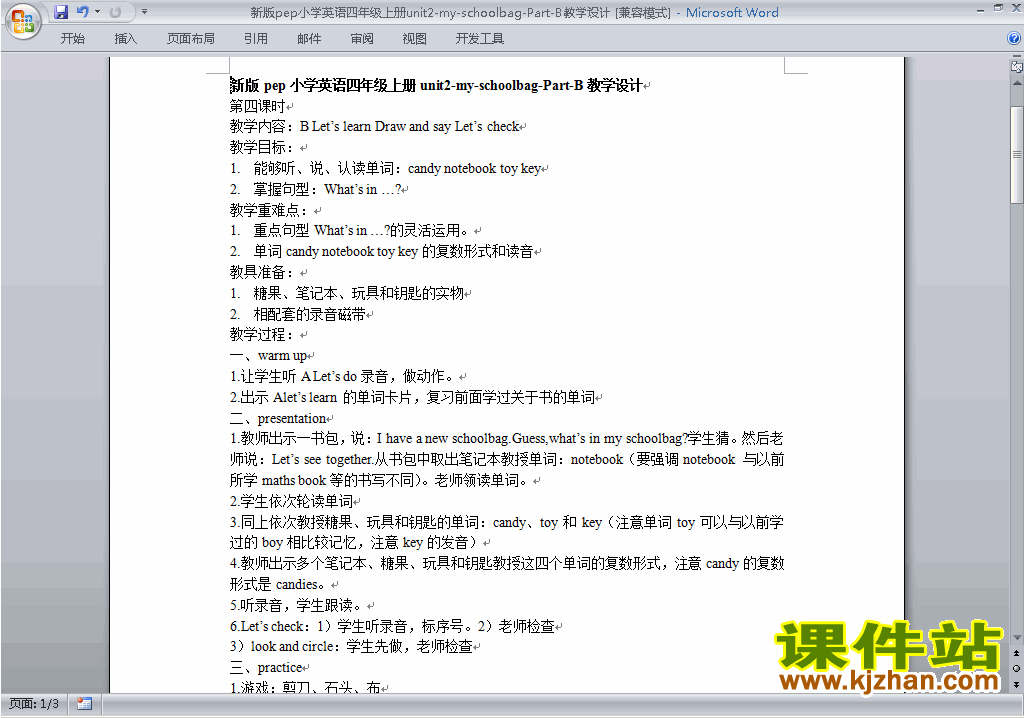Open the 开始 ribbon tab
1024x718 pixels.
pos(72,39)
